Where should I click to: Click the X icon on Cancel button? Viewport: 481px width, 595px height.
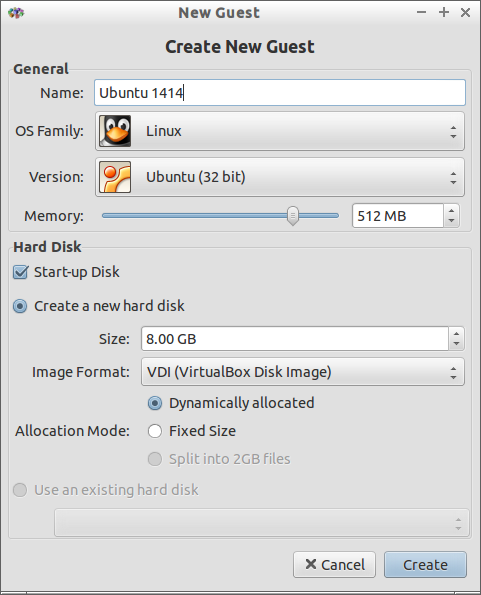pyautogui.click(x=311, y=564)
